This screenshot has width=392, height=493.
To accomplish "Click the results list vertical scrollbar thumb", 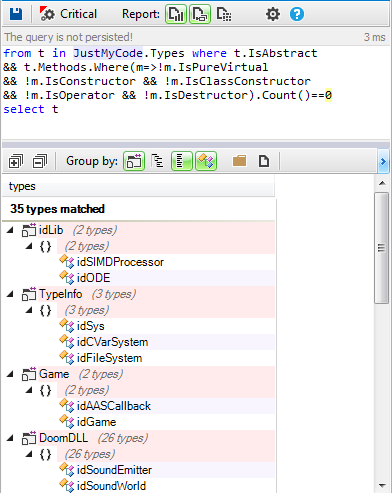I will coord(381,248).
